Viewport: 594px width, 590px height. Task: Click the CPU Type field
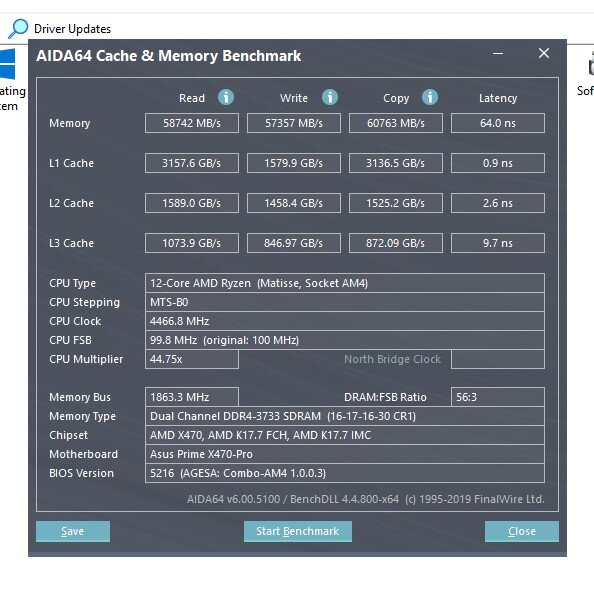coord(345,283)
